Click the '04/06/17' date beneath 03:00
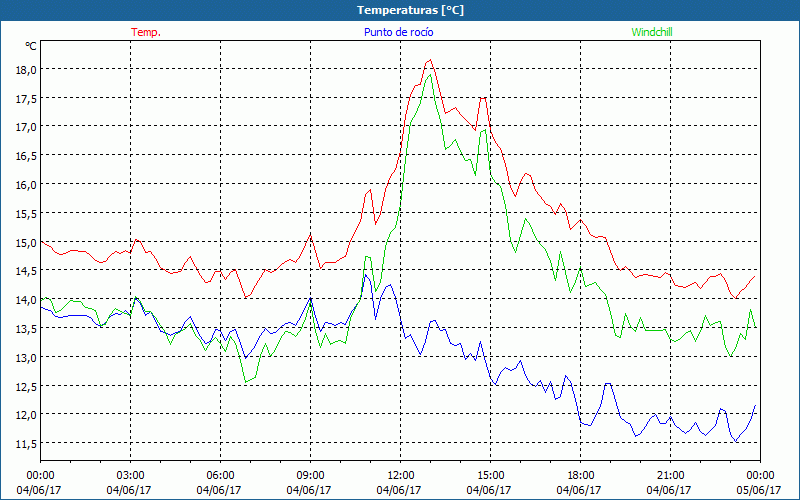Screen dimensions: 800x500 (129, 490)
